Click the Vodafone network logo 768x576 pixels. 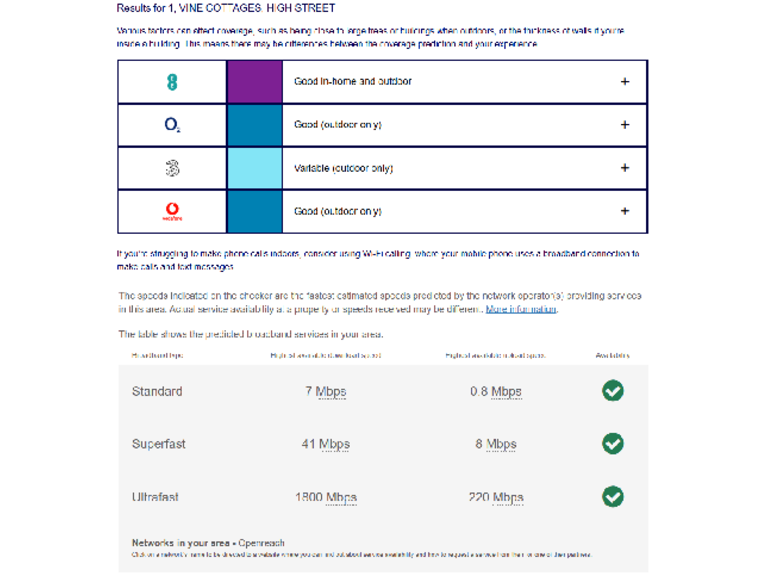(172, 211)
